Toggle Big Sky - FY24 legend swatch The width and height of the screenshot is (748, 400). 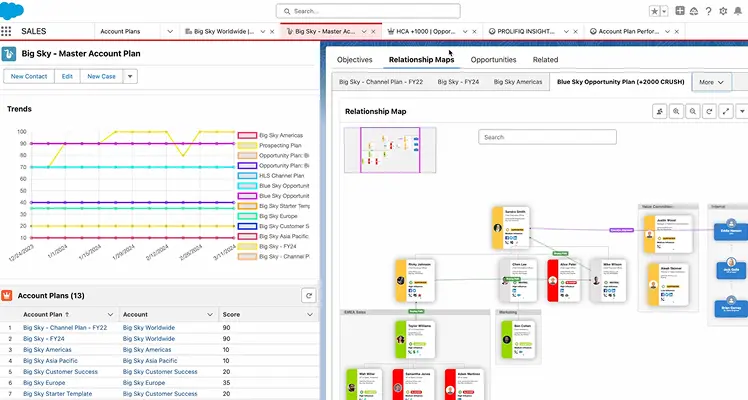(247, 246)
